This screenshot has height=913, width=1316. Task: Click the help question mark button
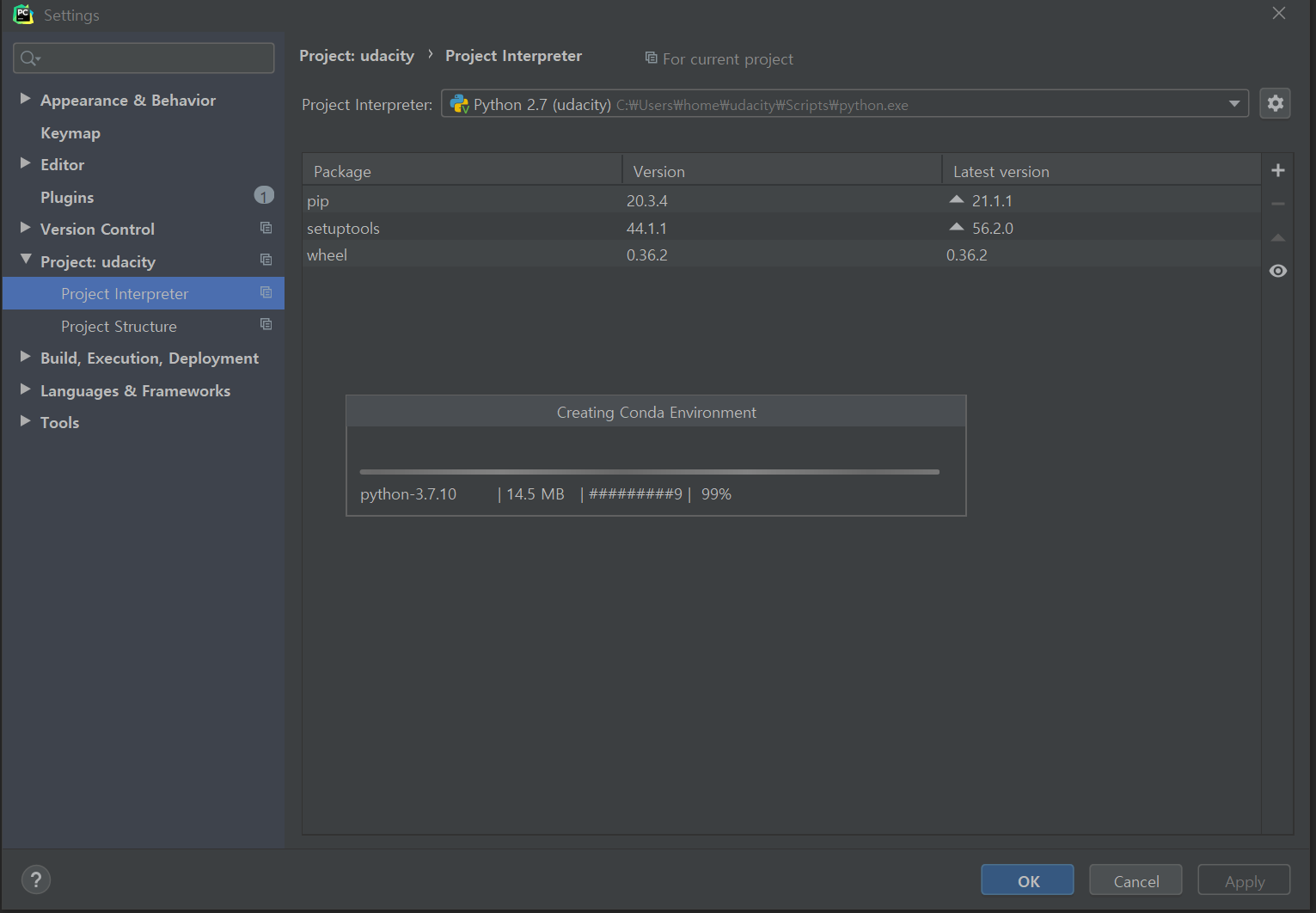coord(36,879)
